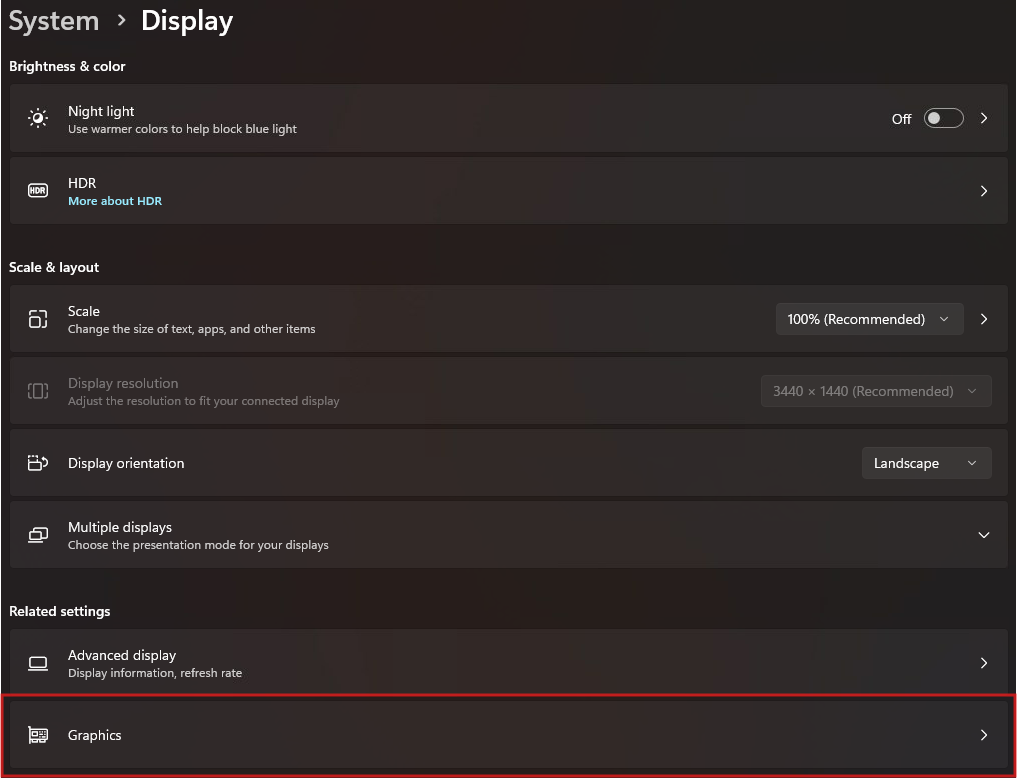This screenshot has width=1017, height=778.
Task: Enable the Night light toggle
Action: pyautogui.click(x=943, y=118)
